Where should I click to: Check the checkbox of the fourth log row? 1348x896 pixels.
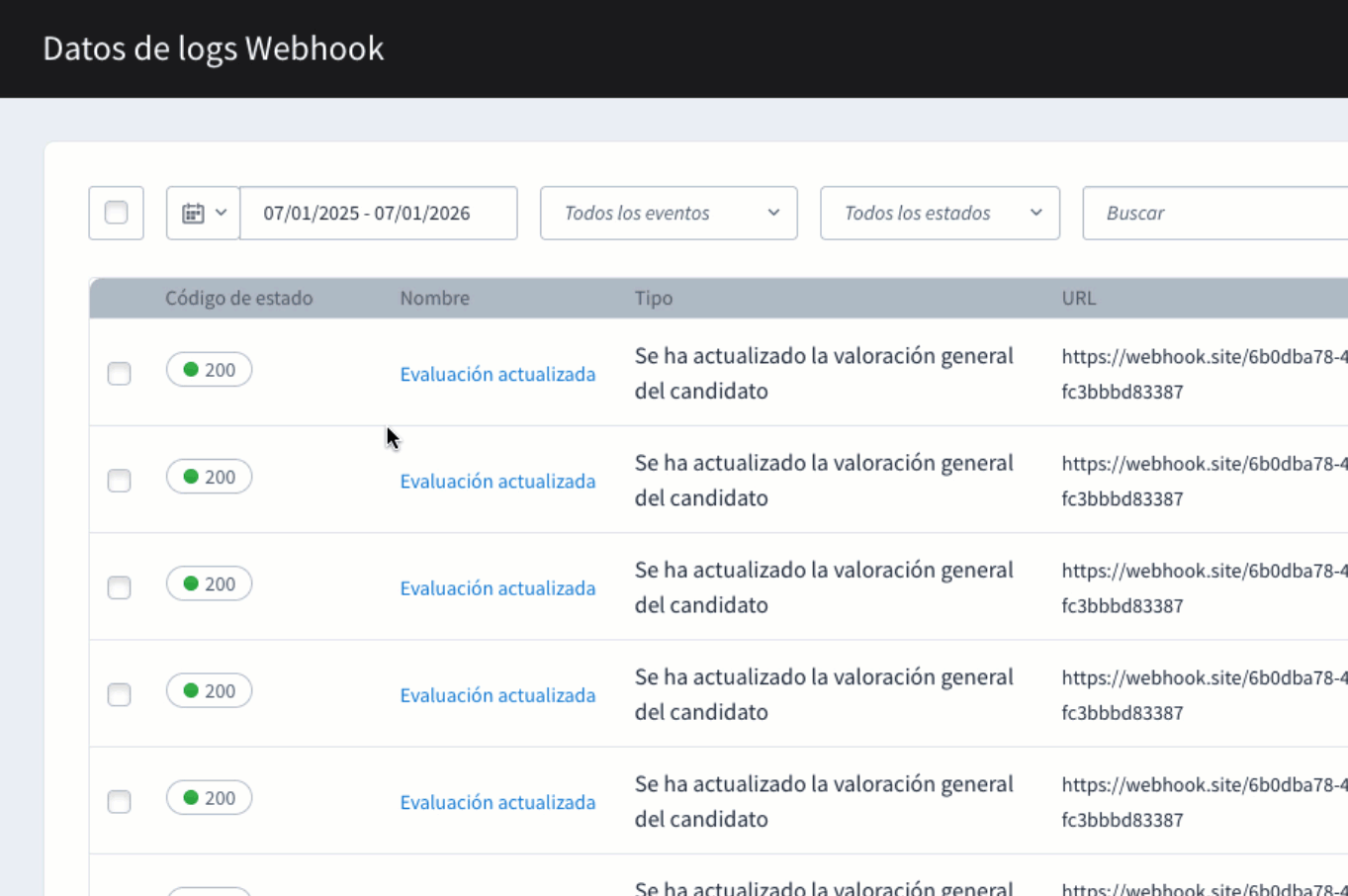119,694
